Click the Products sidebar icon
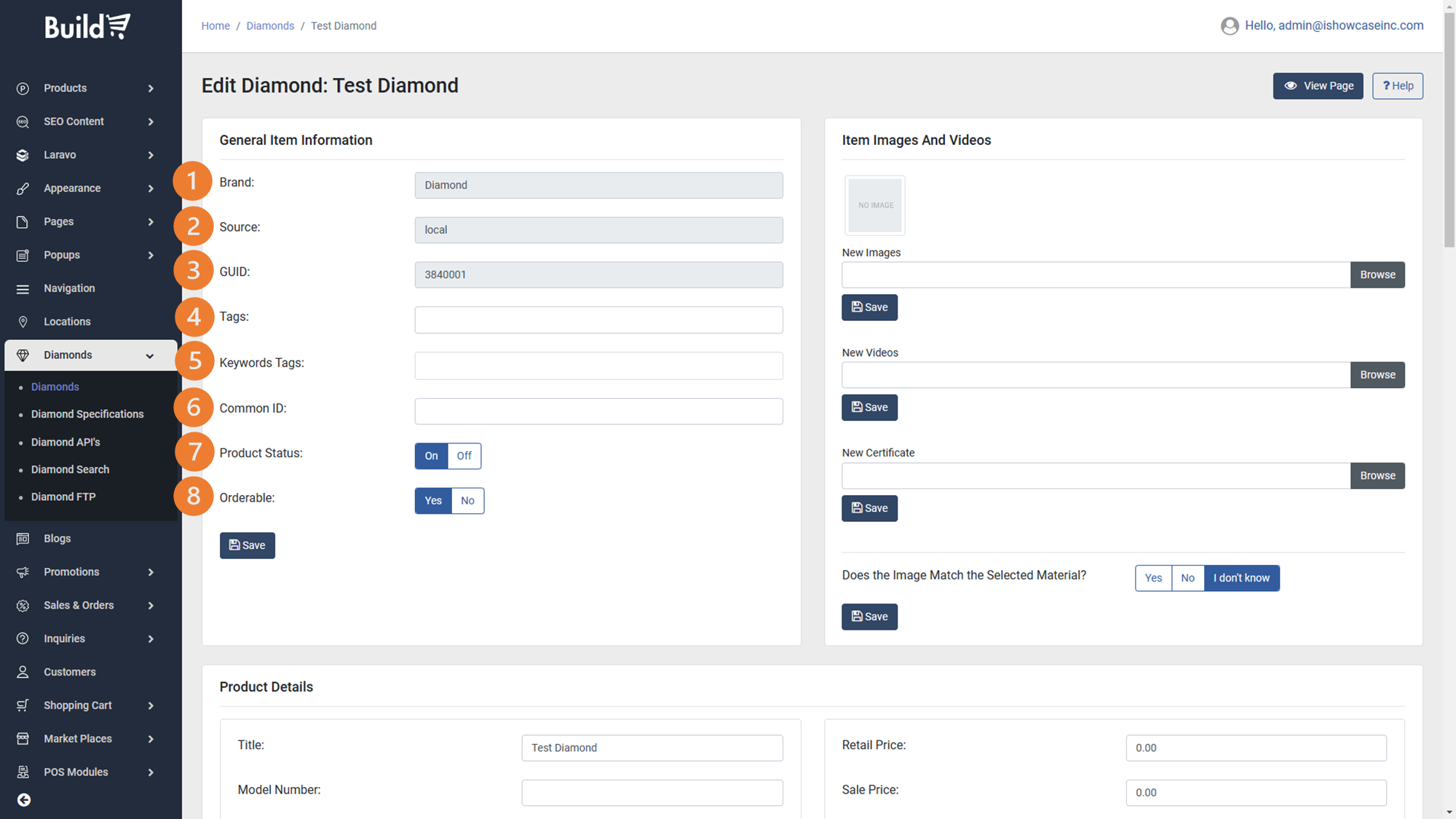The height and width of the screenshot is (819, 1456). click(23, 88)
